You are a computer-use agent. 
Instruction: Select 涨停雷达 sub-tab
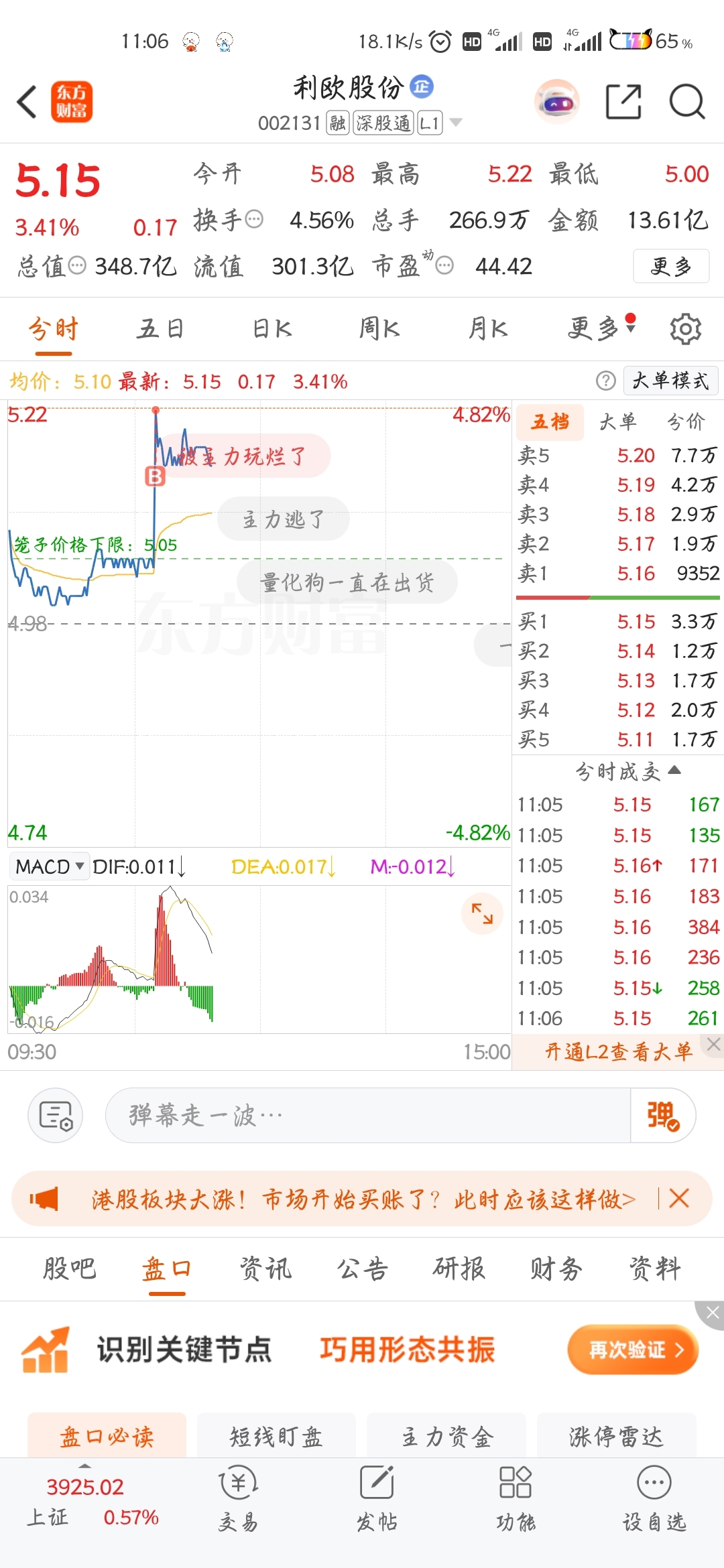[x=616, y=1436]
